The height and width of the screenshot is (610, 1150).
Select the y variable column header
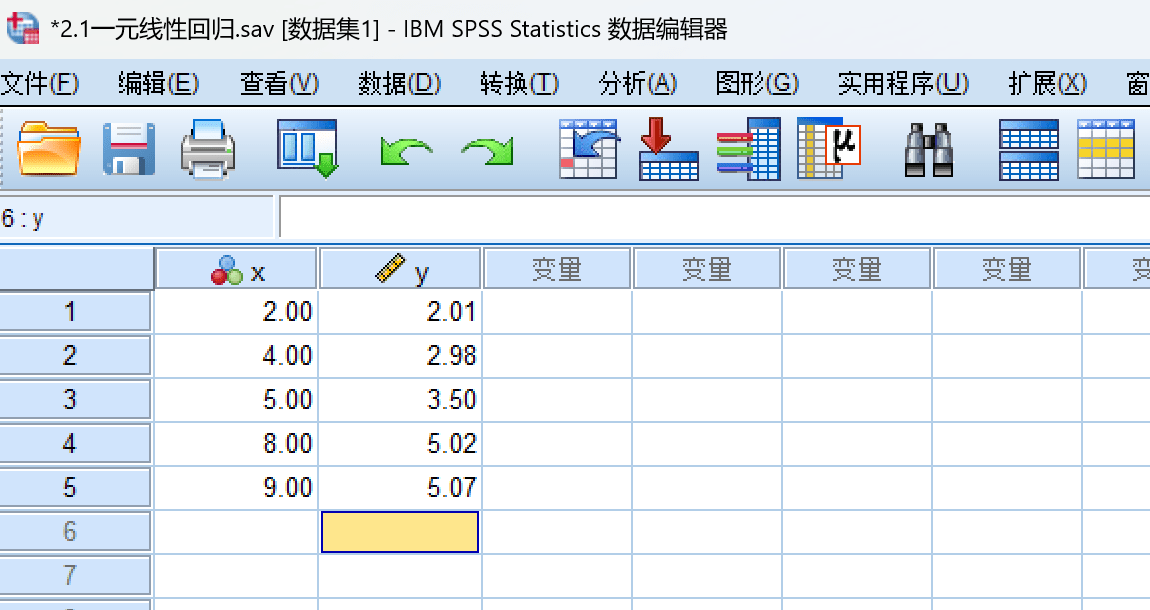coord(400,270)
